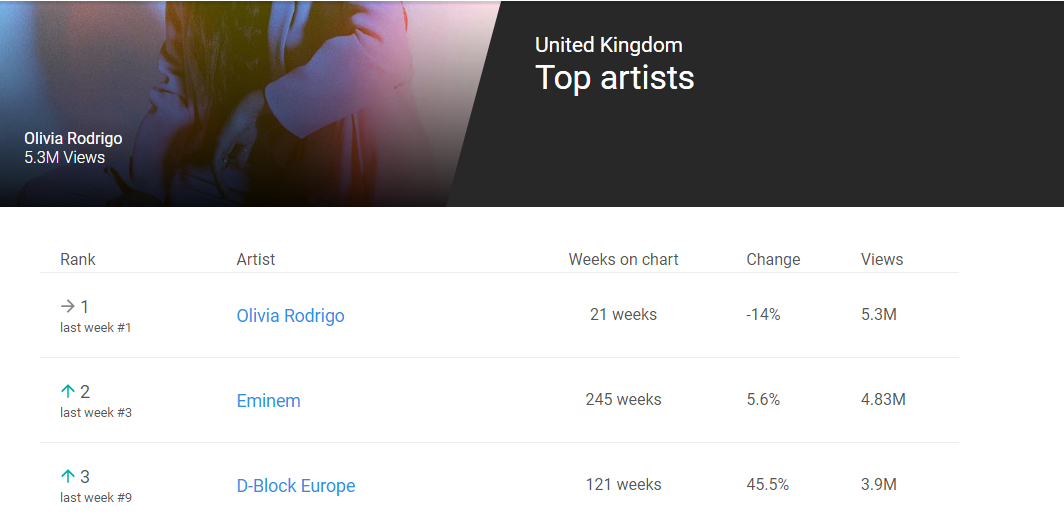Click the last week #9 label

(96, 498)
